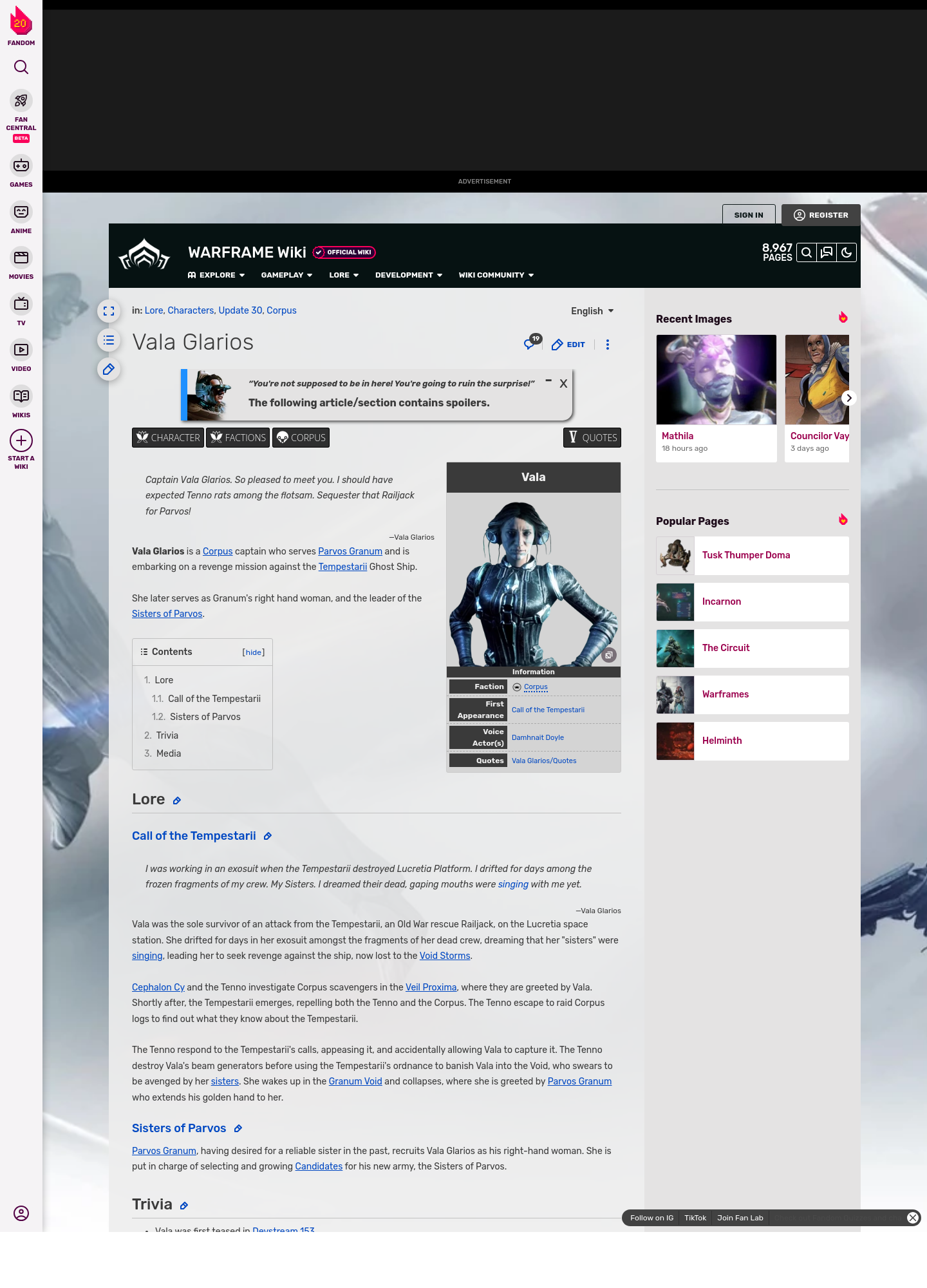
Task: Open the Explore dropdown menu
Action: (216, 275)
